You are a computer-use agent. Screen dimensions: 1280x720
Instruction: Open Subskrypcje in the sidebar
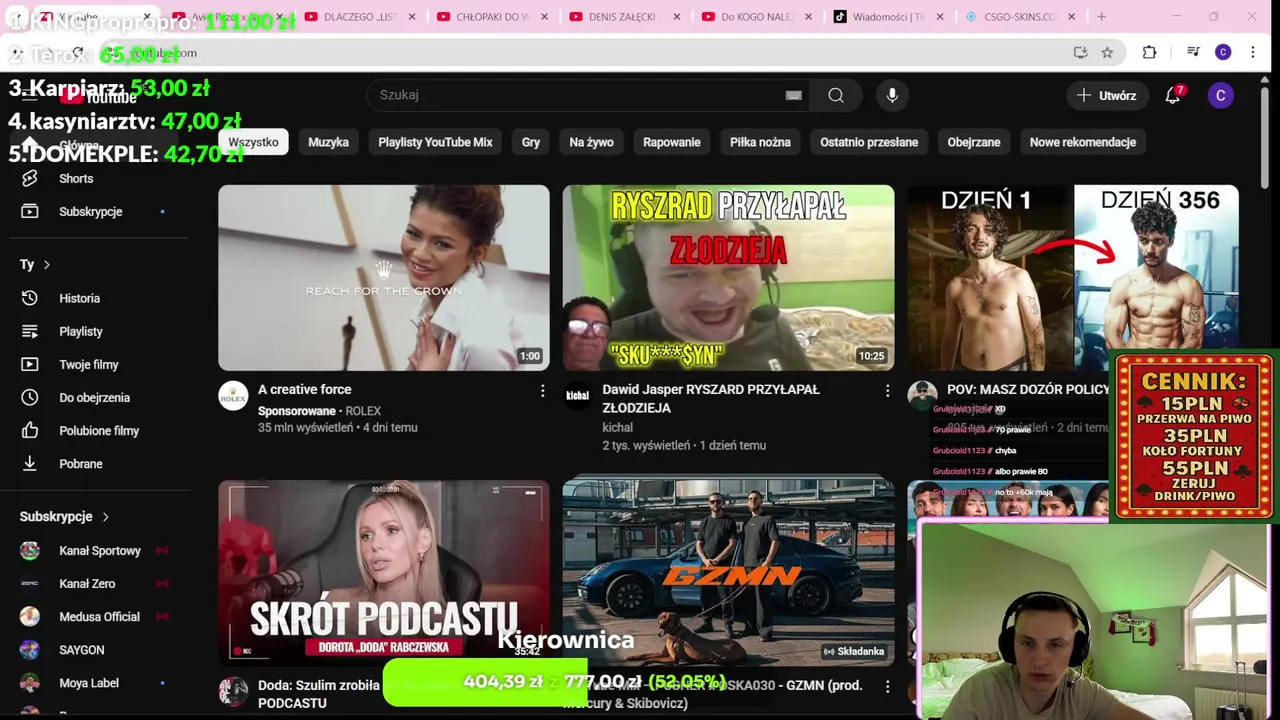tap(90, 211)
